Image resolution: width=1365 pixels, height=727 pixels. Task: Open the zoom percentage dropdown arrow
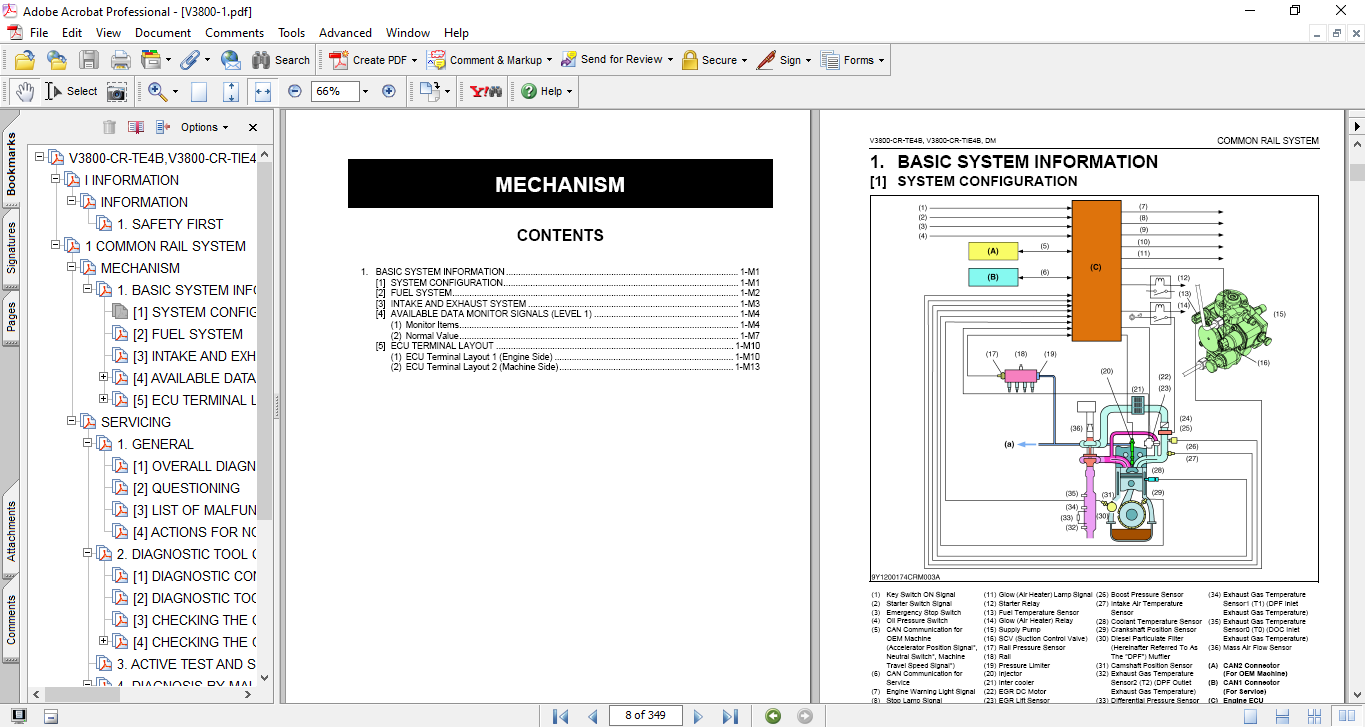click(x=365, y=91)
